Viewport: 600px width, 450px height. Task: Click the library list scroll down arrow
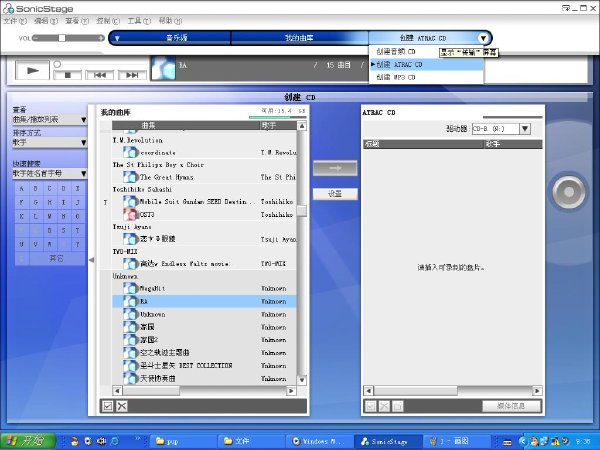click(x=302, y=380)
